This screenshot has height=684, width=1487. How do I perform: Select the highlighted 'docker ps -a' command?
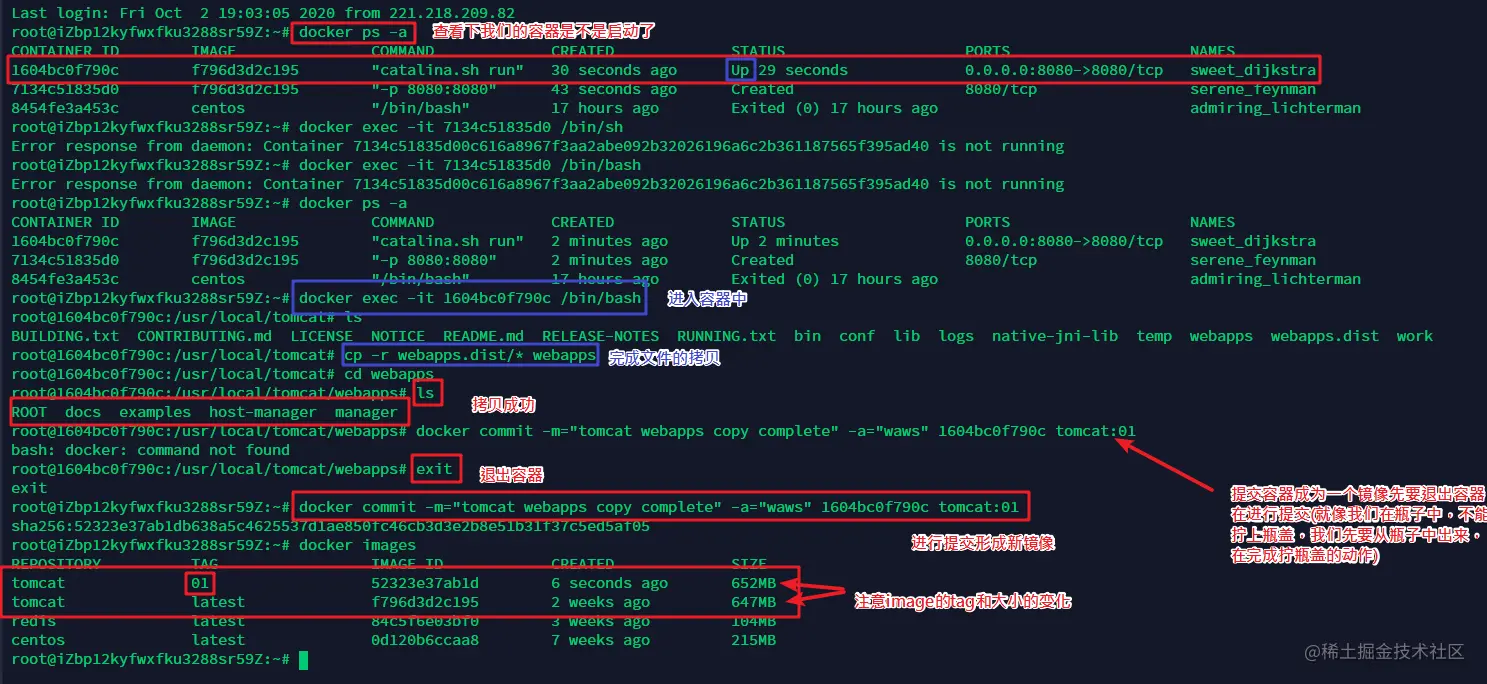click(355, 31)
